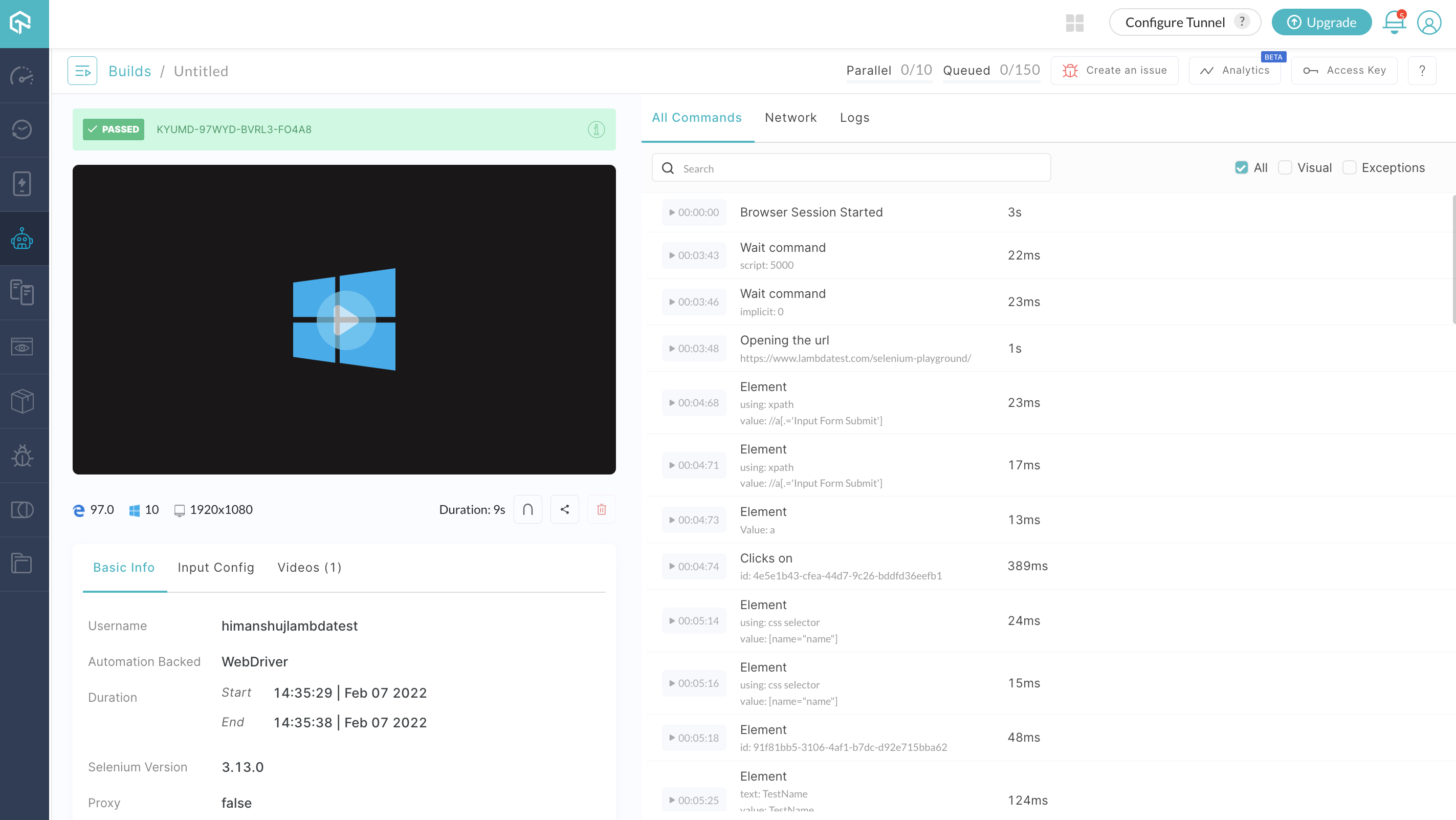
Task: Enable the Exceptions filter checkbox
Action: click(x=1349, y=167)
